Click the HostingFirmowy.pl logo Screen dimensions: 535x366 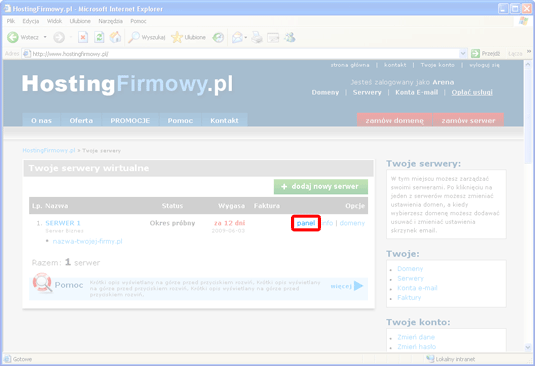coord(127,84)
